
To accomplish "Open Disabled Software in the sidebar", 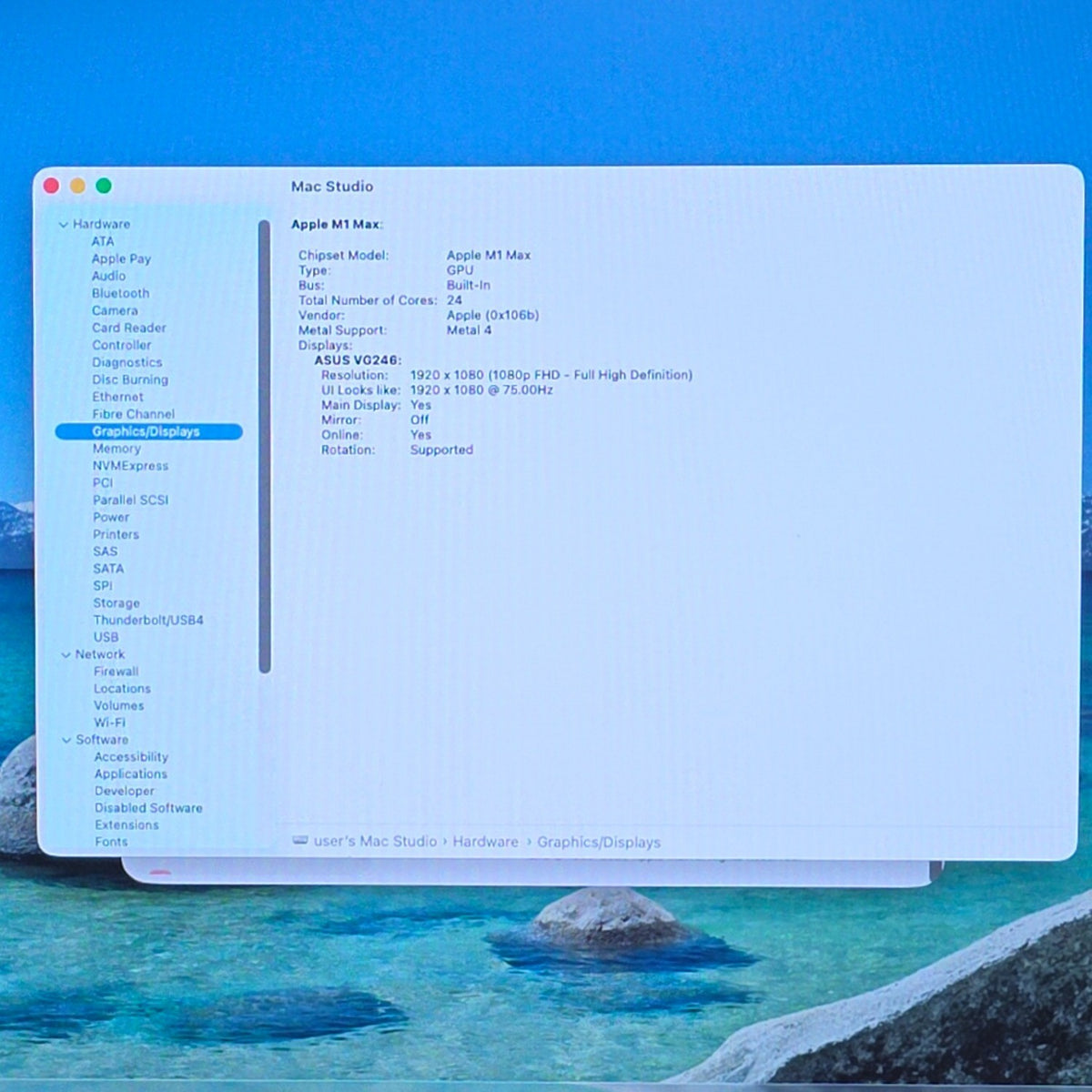I will coord(148,808).
